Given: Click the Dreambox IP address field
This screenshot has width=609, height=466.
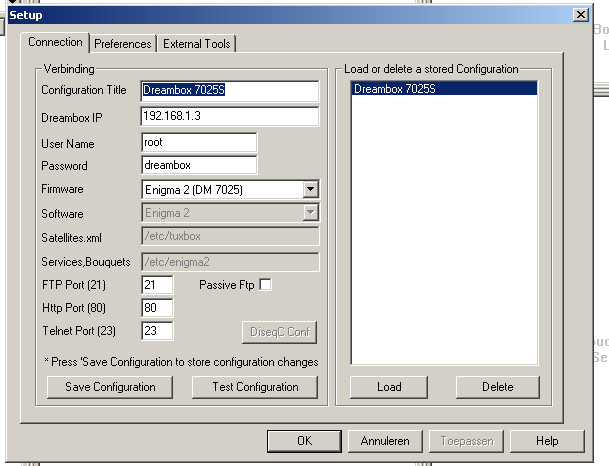Looking at the screenshot, I should (x=230, y=116).
